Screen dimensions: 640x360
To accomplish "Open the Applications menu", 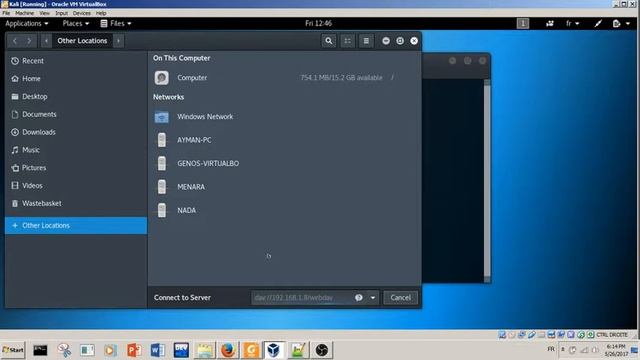I will [x=27, y=24].
